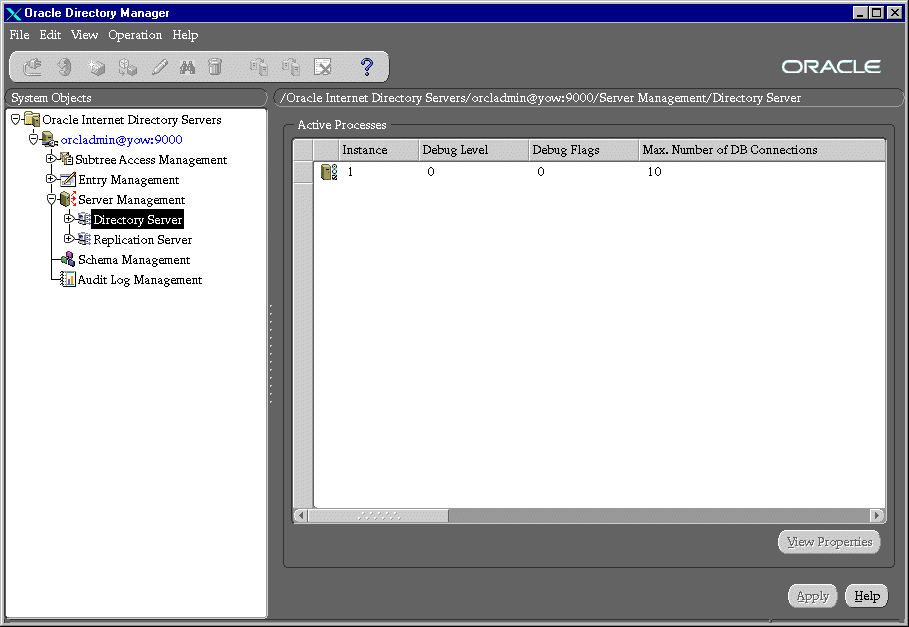Click the View Properties button
Viewport: 909px width, 627px height.
[829, 542]
